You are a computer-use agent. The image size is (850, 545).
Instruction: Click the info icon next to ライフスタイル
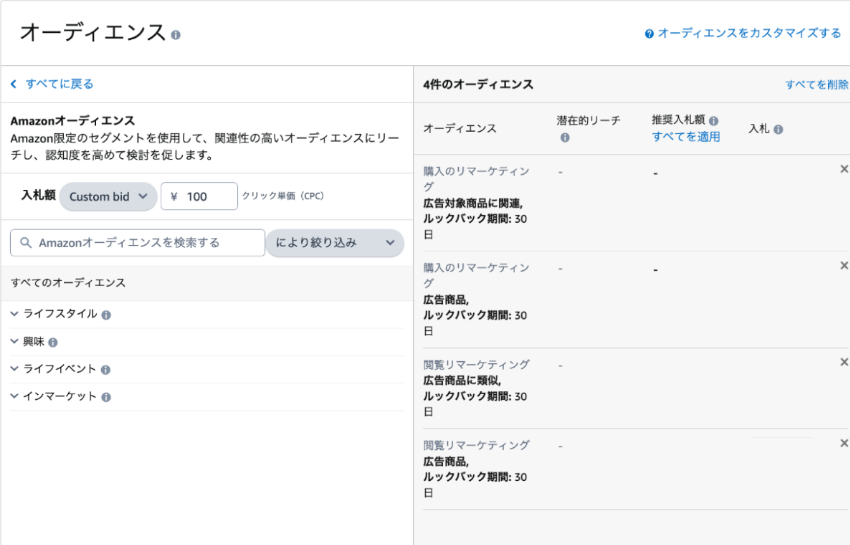[106, 315]
